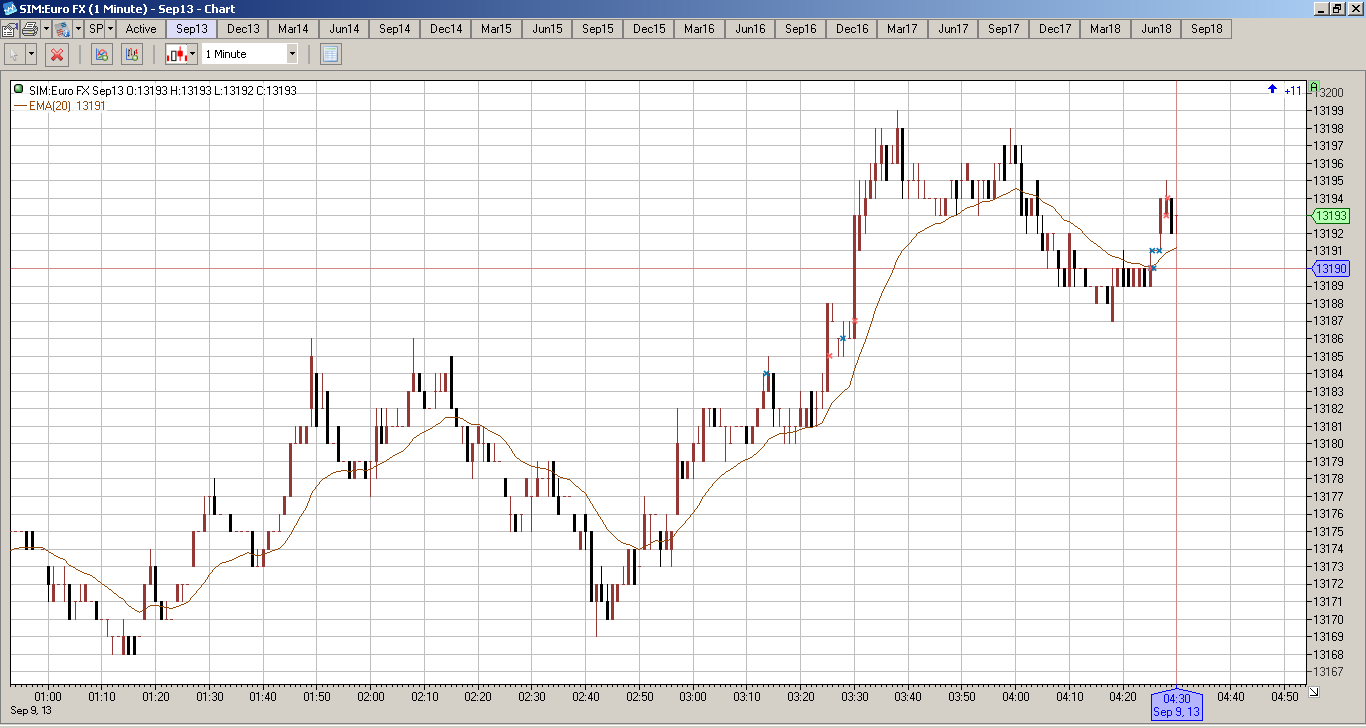Viewport: 1366px width, 728px height.
Task: Select the pointer cursor tool
Action: pos(14,54)
